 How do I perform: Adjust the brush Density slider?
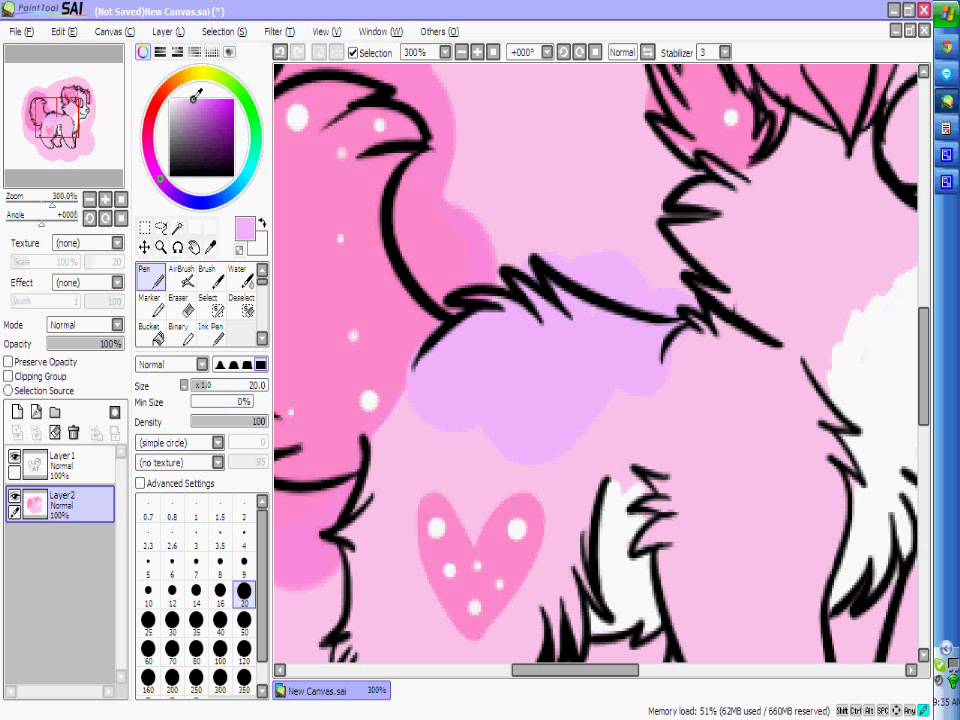point(230,422)
